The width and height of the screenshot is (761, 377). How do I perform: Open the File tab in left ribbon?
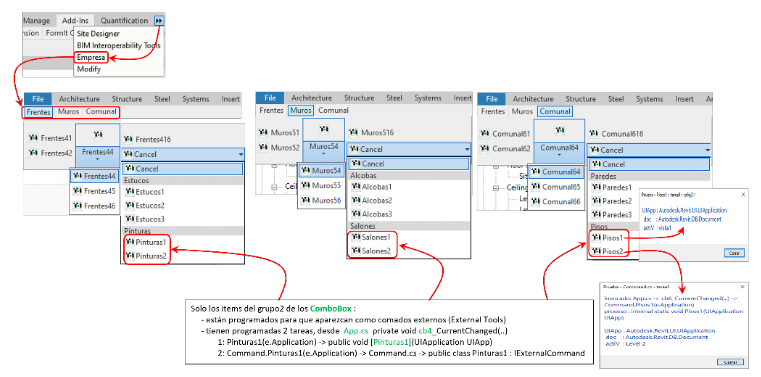tap(38, 98)
